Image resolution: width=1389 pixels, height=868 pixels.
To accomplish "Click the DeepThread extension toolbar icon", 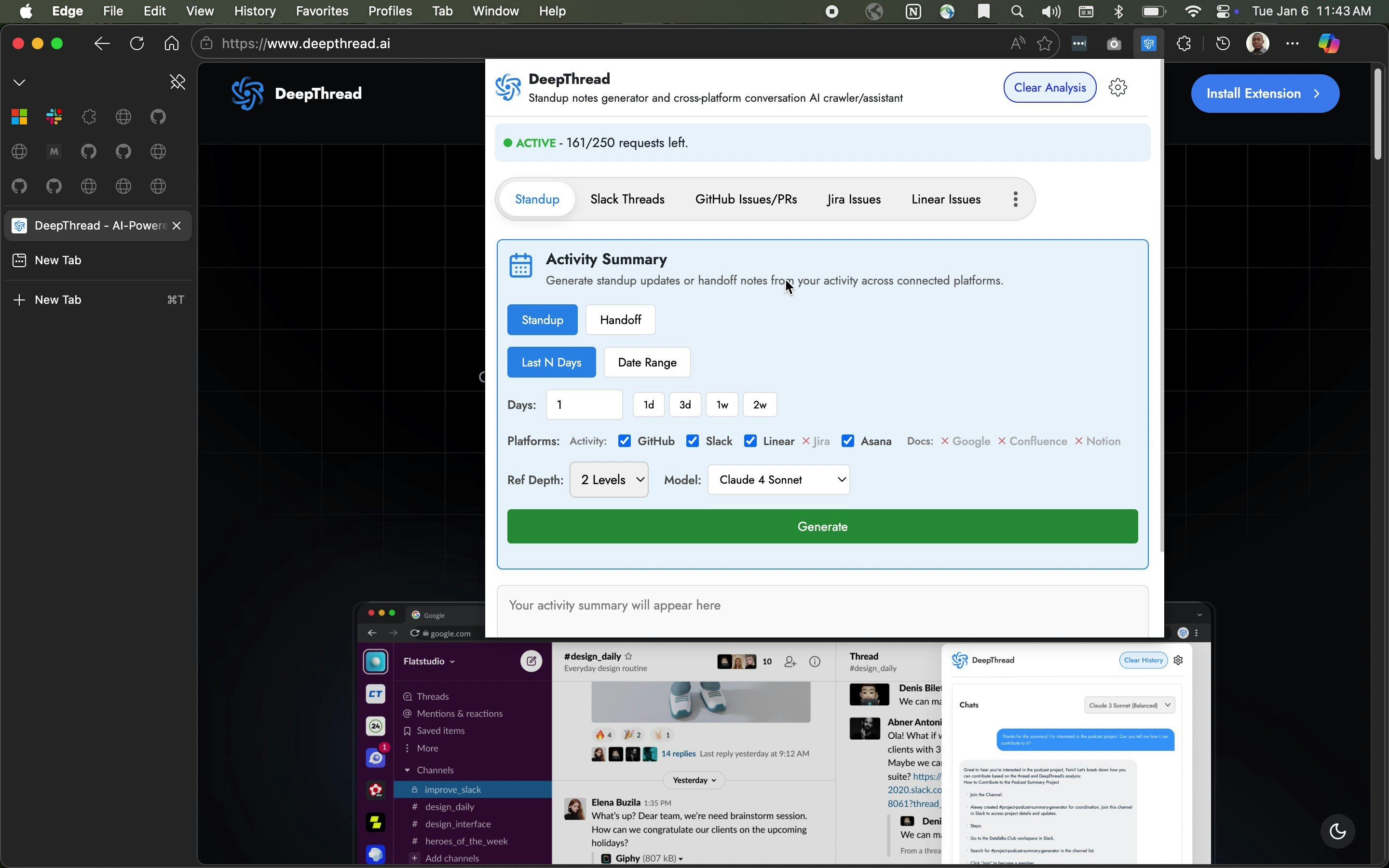I will coord(1148,43).
